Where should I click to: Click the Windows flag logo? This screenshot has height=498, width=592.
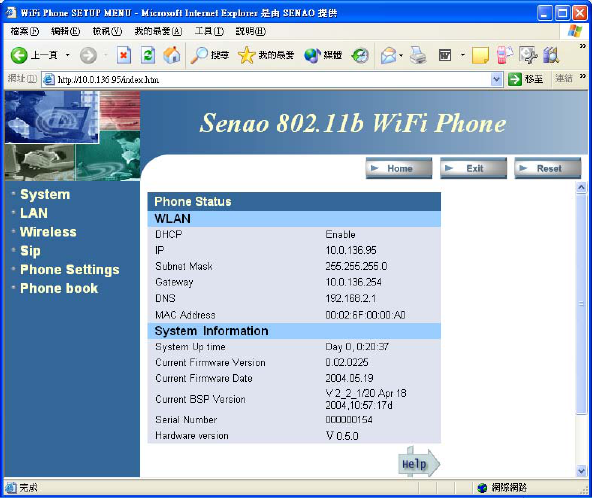(575, 31)
